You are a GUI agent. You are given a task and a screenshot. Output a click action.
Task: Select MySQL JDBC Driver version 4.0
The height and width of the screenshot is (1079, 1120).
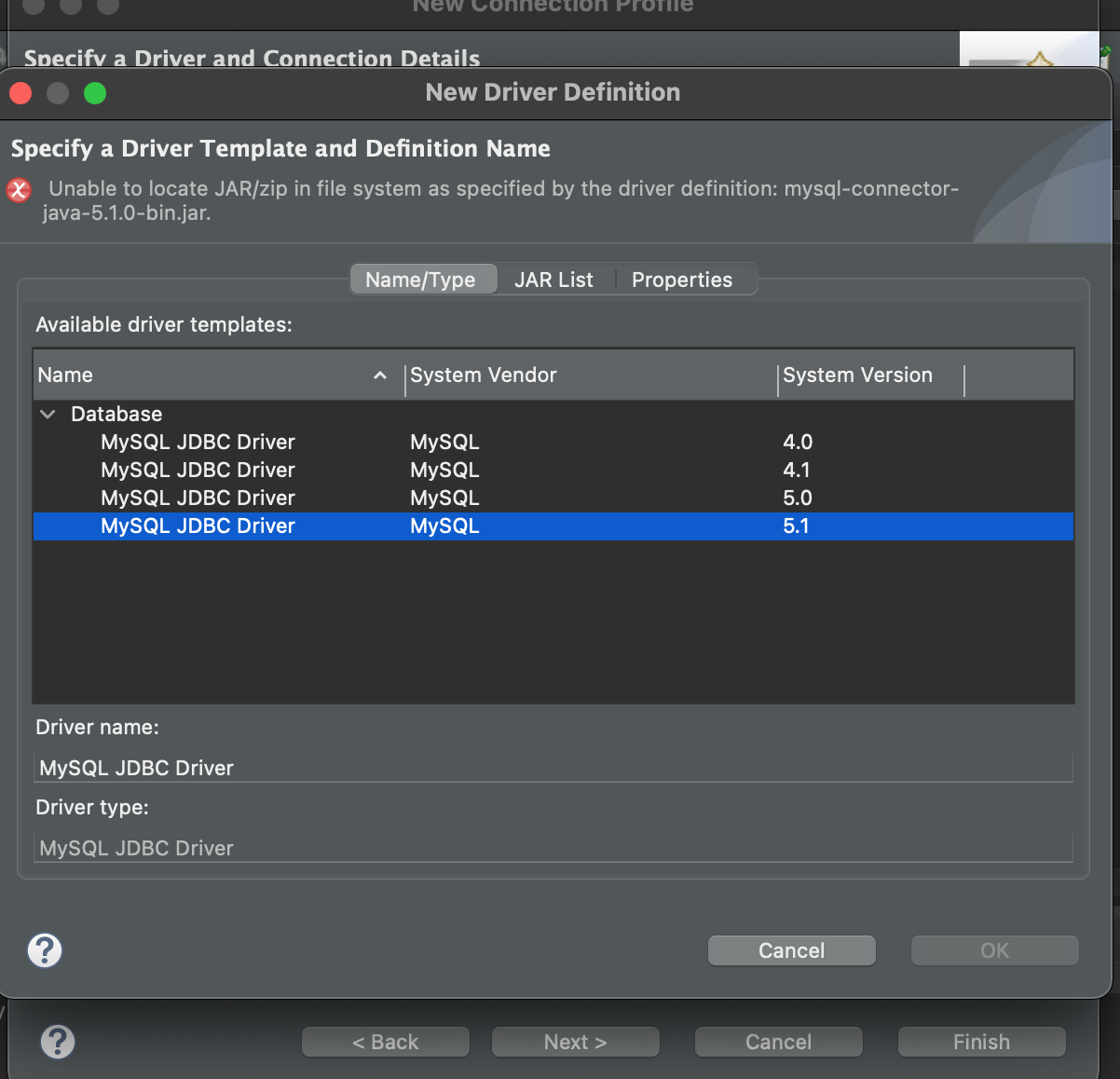click(x=553, y=442)
